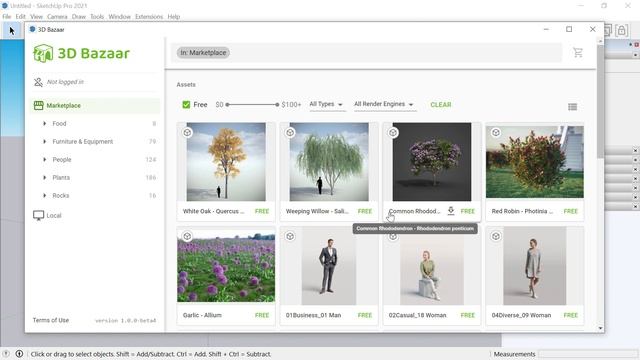
Task: Open the 02Casual_18 Woman thumbnail
Action: point(432,266)
